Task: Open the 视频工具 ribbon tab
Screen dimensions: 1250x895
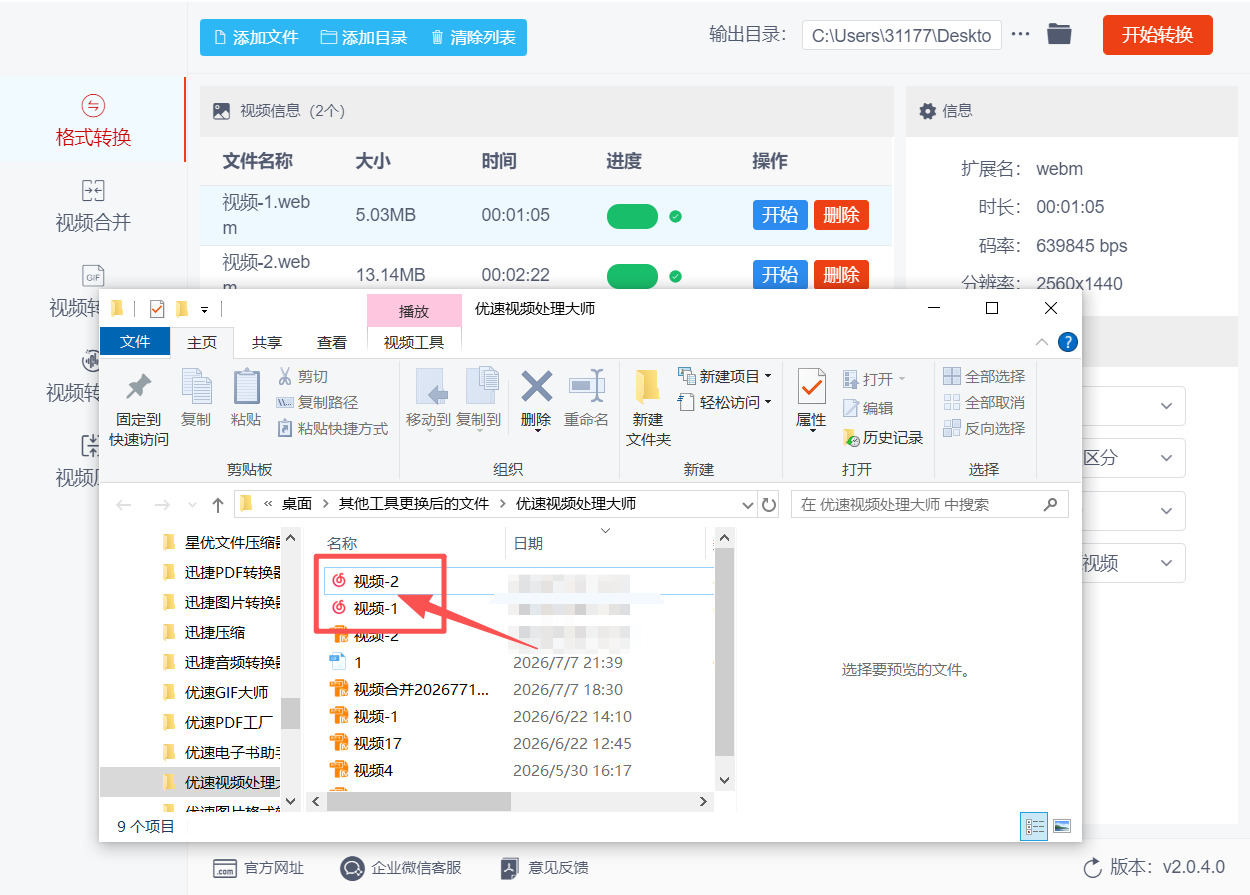Action: [x=414, y=342]
